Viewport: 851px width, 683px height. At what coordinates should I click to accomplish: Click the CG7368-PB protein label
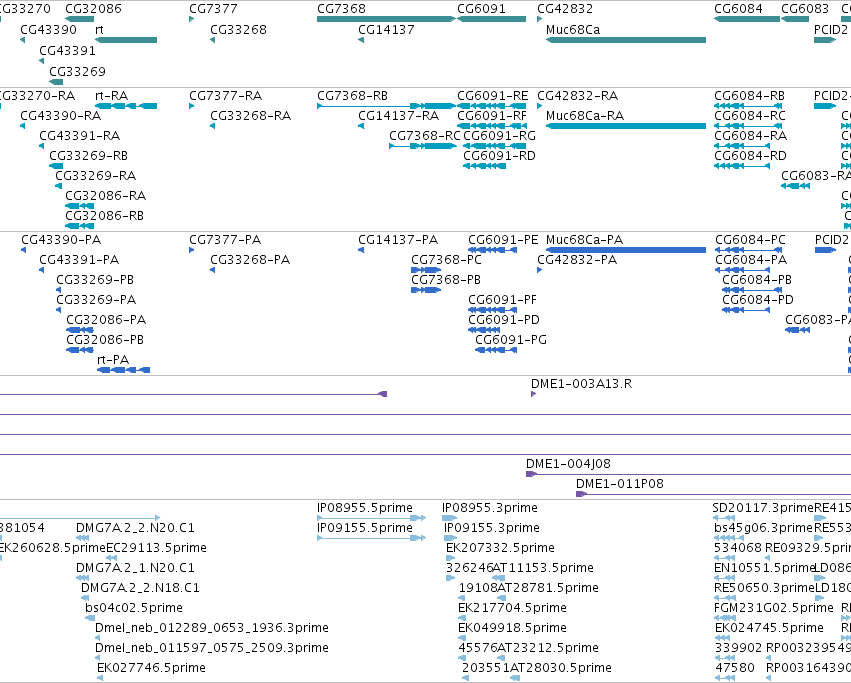[446, 280]
